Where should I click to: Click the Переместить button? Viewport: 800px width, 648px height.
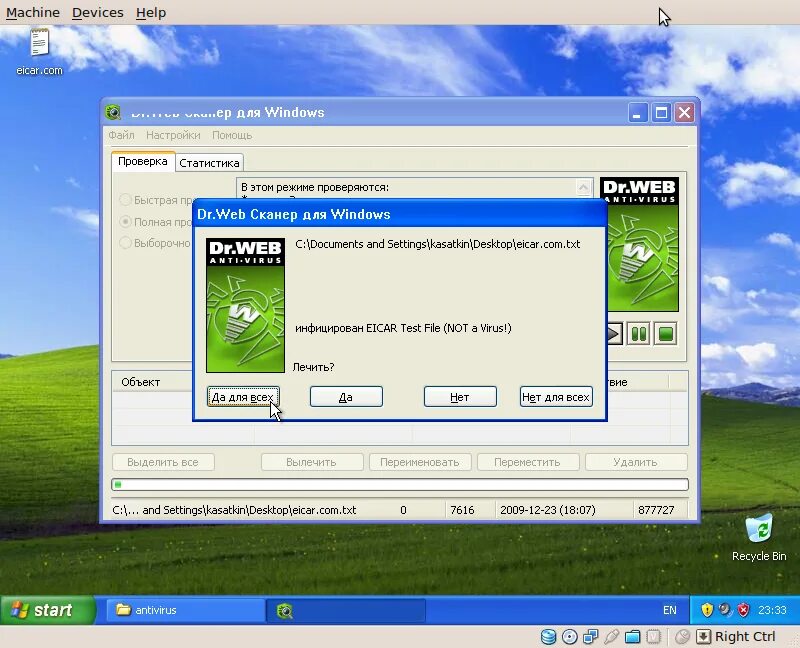[x=527, y=462]
